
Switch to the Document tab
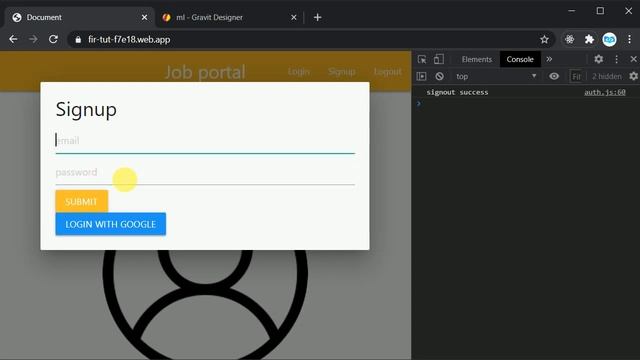click(80, 17)
